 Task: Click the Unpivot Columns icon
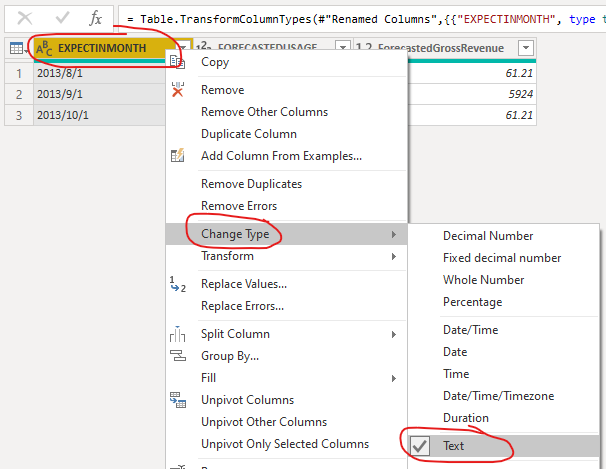point(178,400)
